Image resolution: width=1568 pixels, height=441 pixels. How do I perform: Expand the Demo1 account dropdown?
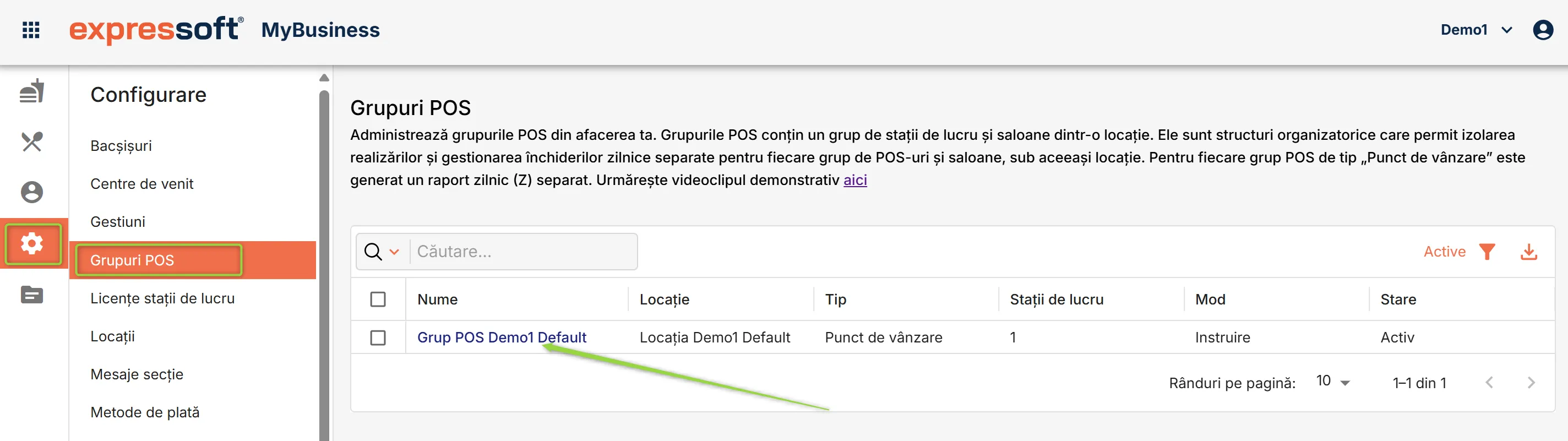(x=1476, y=30)
